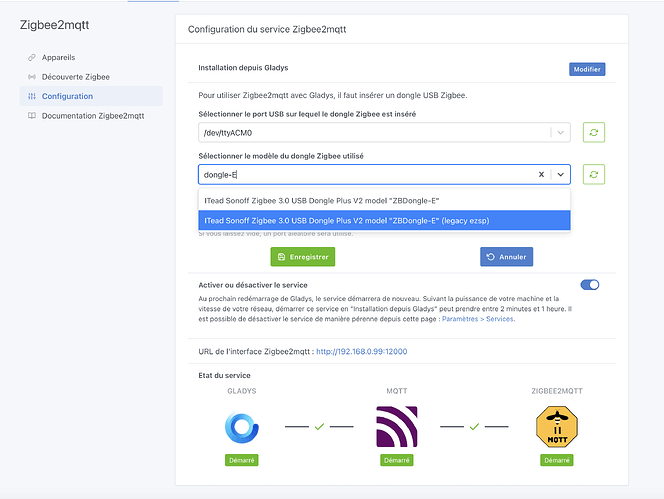The image size is (664, 499).
Task: Expand the USB port dropdown arrow
Action: pyautogui.click(x=561, y=132)
